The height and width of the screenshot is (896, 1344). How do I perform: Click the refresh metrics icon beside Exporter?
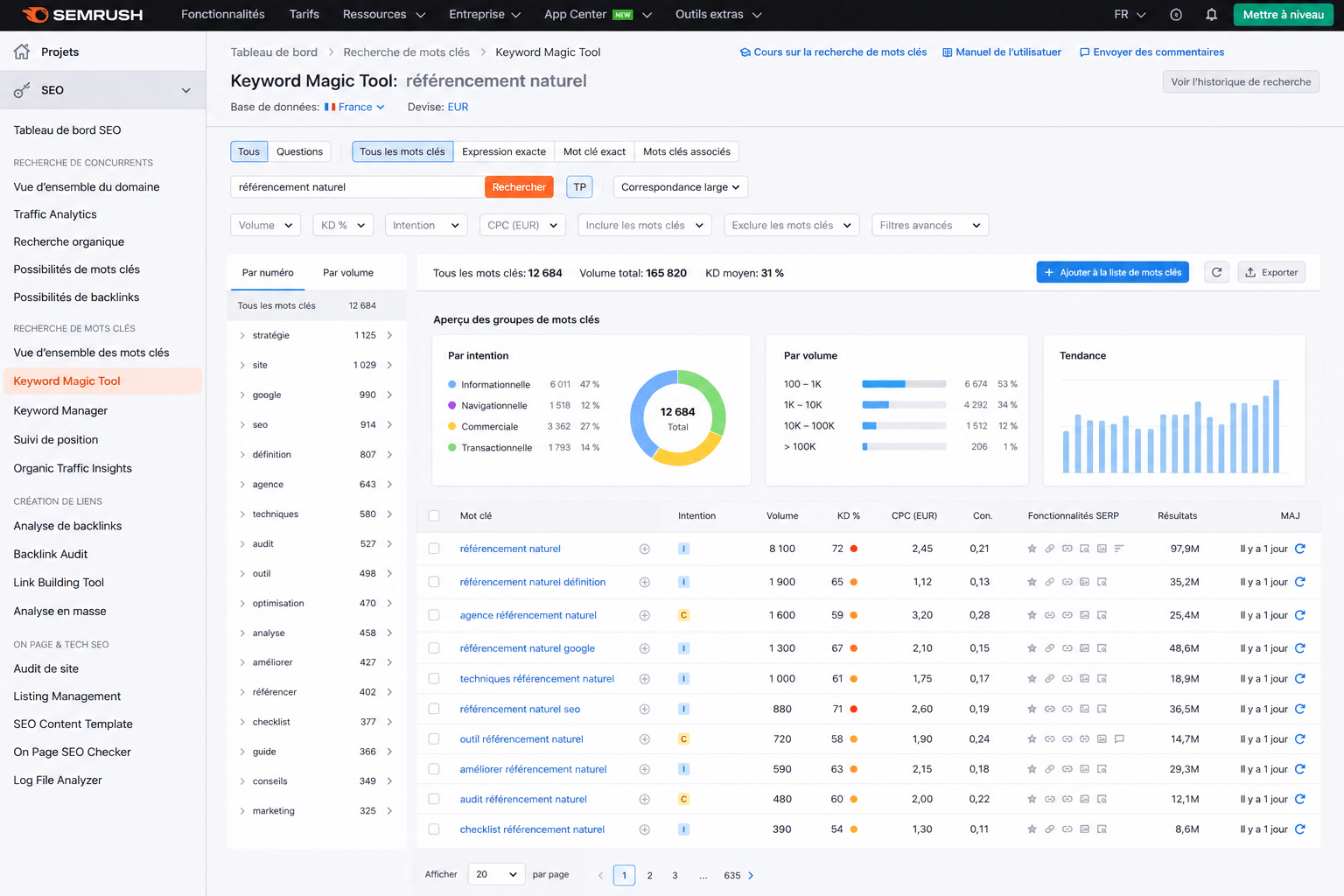coord(1216,272)
